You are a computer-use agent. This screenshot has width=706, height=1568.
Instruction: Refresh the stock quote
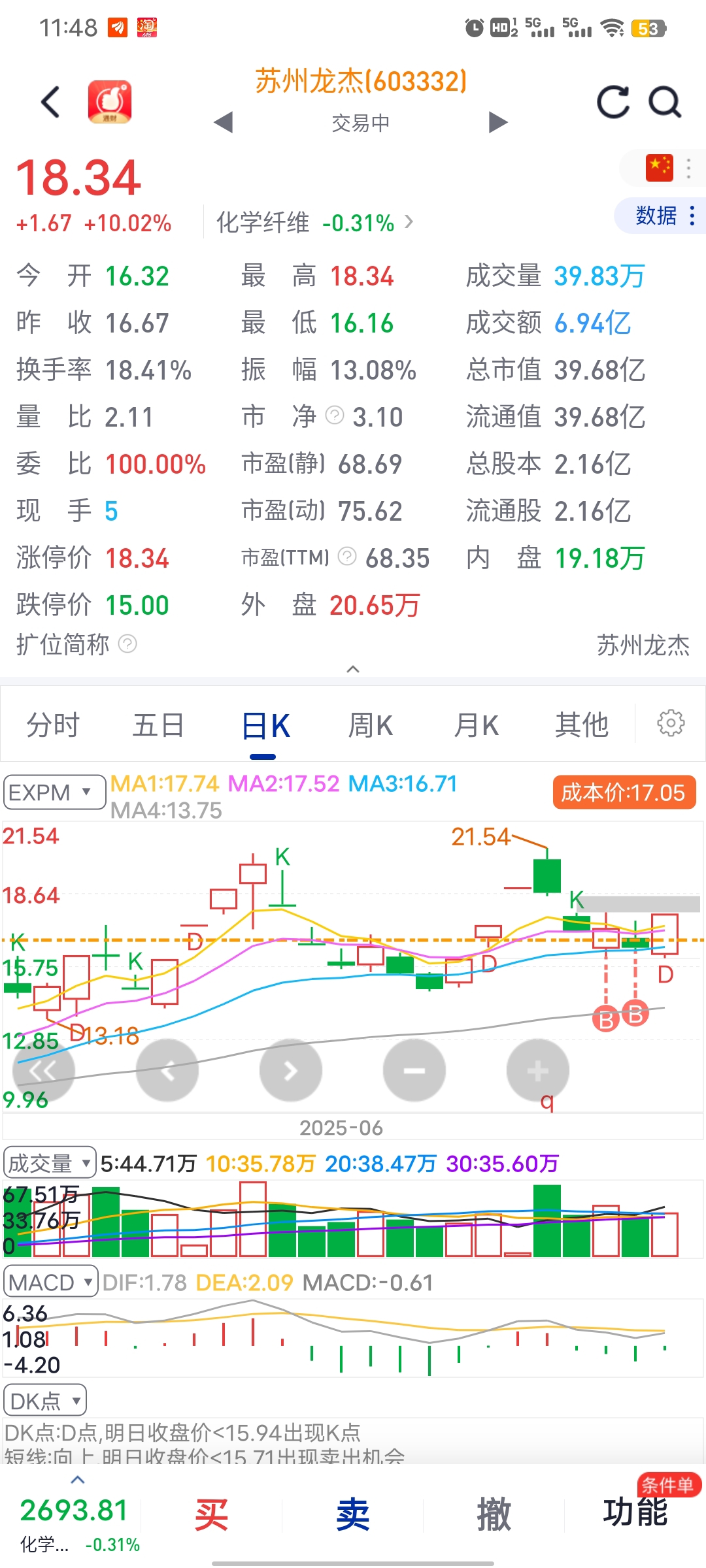coord(613,103)
